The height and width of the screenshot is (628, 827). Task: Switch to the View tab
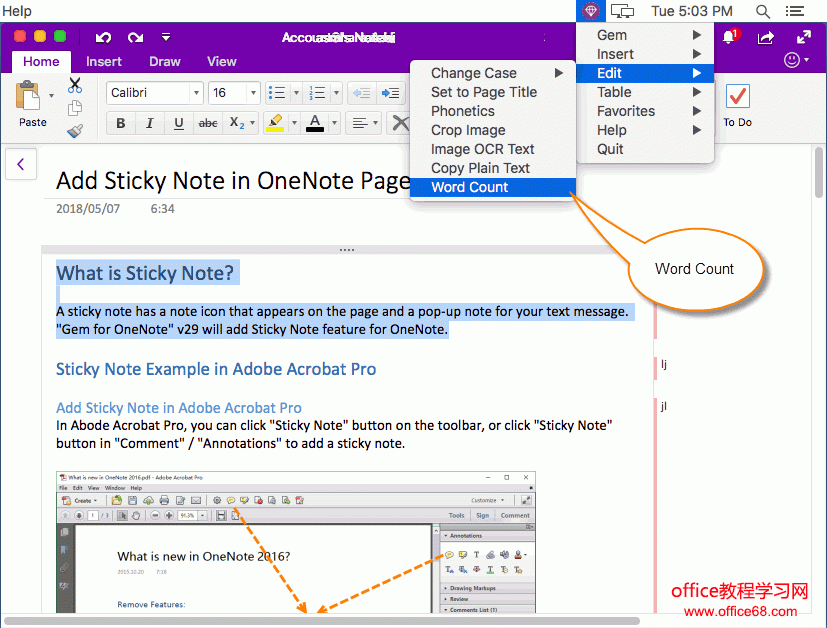pyautogui.click(x=222, y=62)
